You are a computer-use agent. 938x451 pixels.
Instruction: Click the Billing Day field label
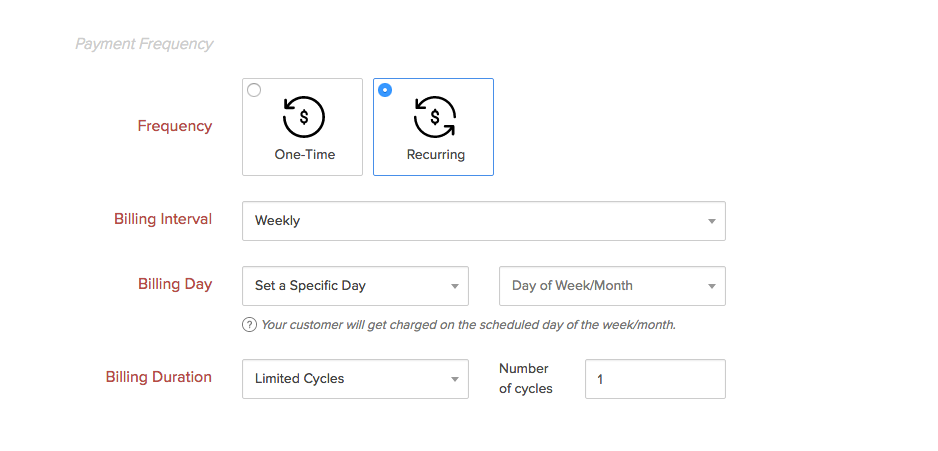coord(175,284)
